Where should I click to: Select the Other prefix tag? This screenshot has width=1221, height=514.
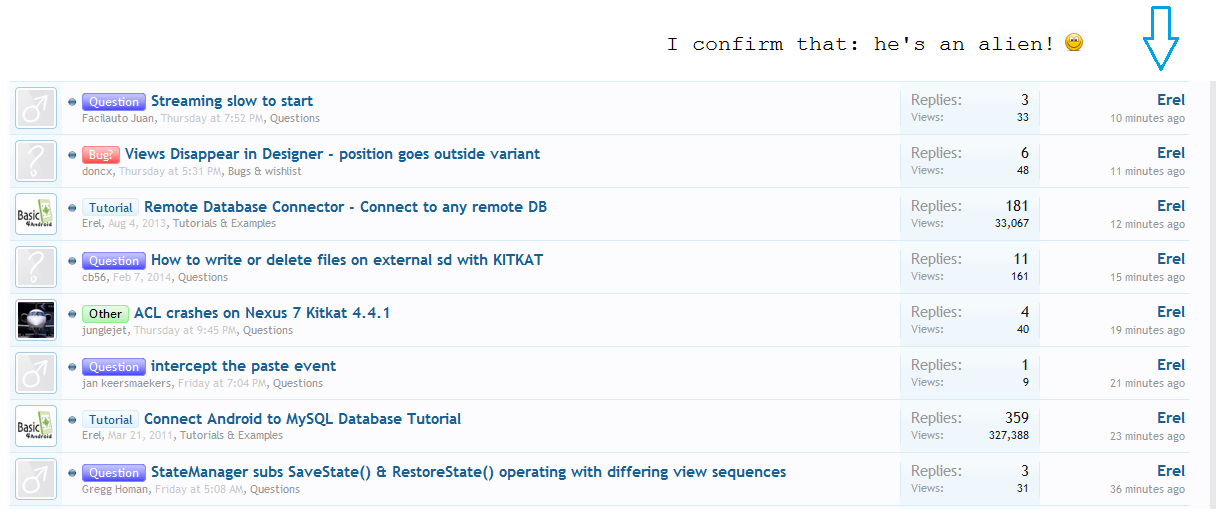[105, 314]
